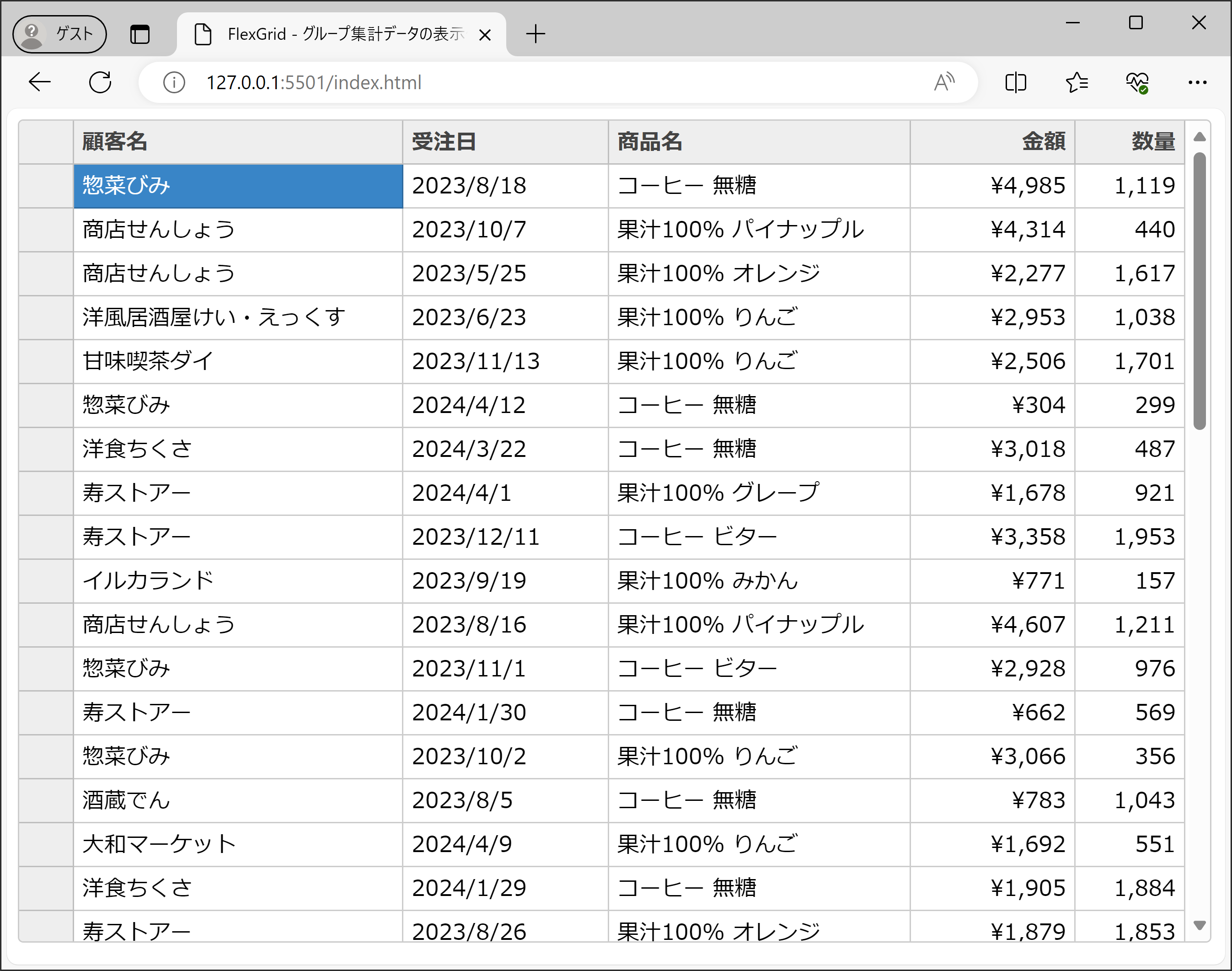This screenshot has width=1232, height=971.
Task: Select quantity cell 1,617
Action: (x=1130, y=274)
